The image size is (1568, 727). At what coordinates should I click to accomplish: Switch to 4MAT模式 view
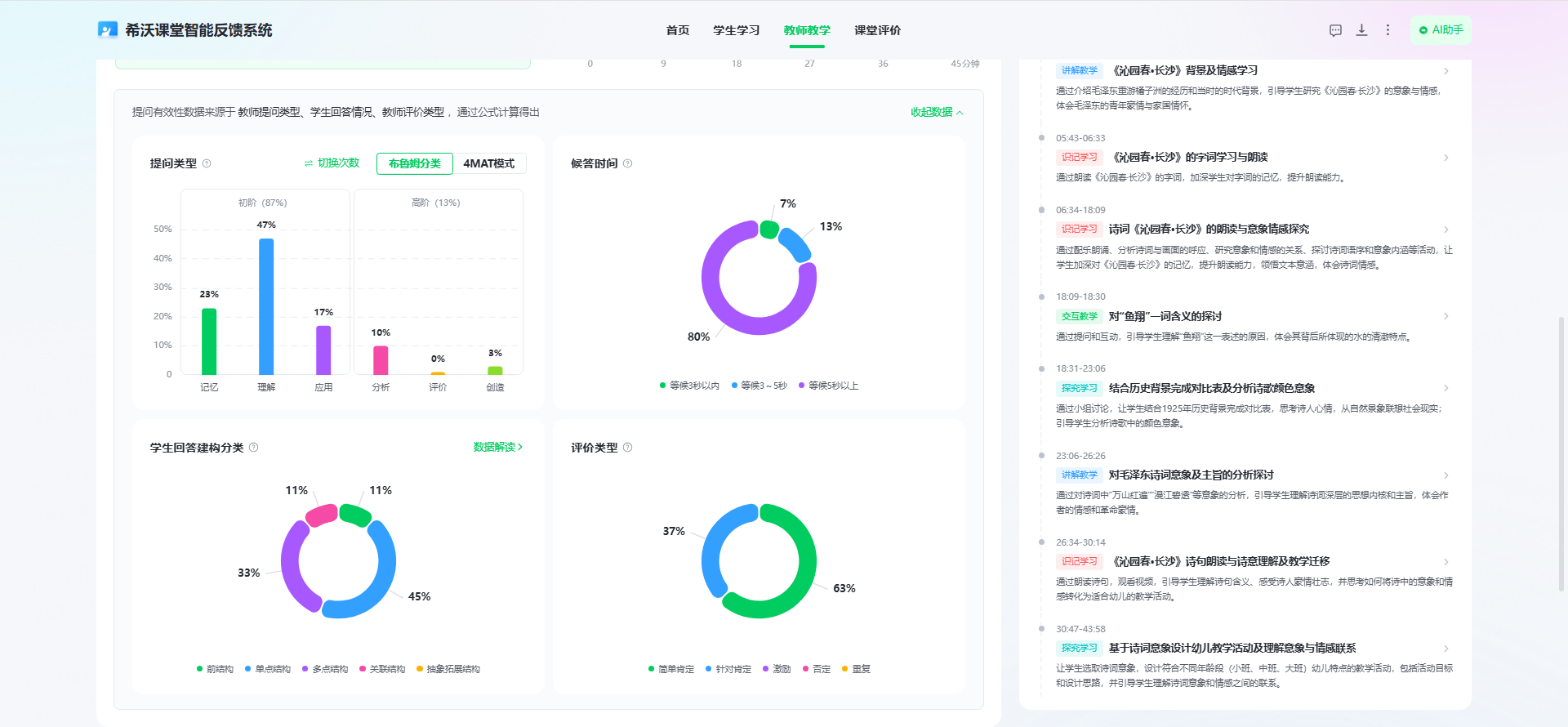(488, 163)
